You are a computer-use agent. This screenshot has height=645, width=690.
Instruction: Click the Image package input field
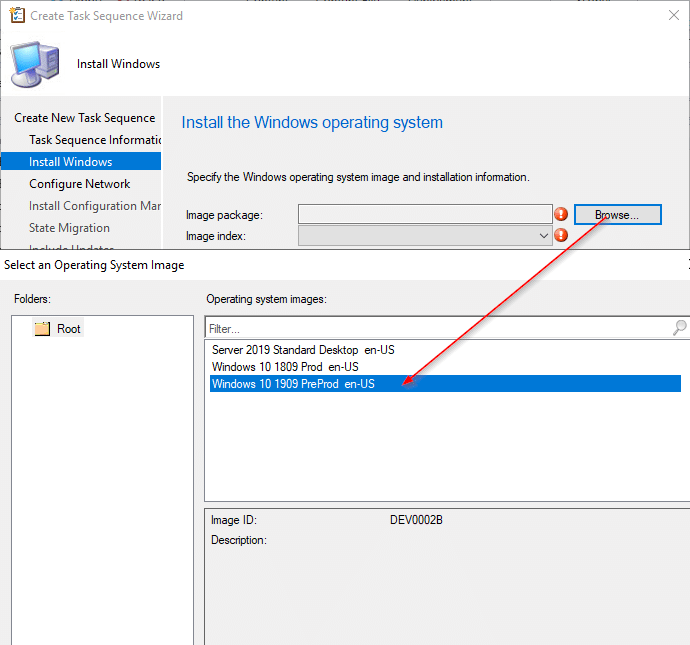pos(425,214)
